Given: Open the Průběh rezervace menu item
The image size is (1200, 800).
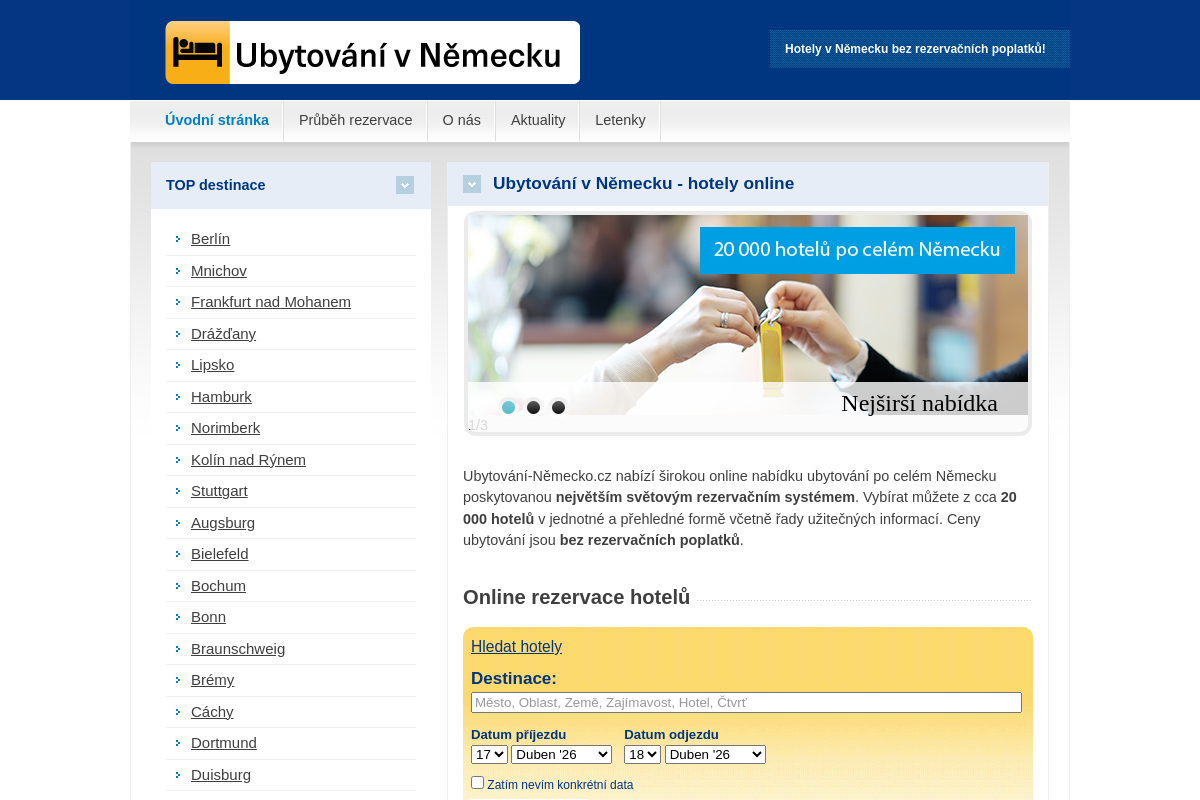Looking at the screenshot, I should pyautogui.click(x=355, y=120).
